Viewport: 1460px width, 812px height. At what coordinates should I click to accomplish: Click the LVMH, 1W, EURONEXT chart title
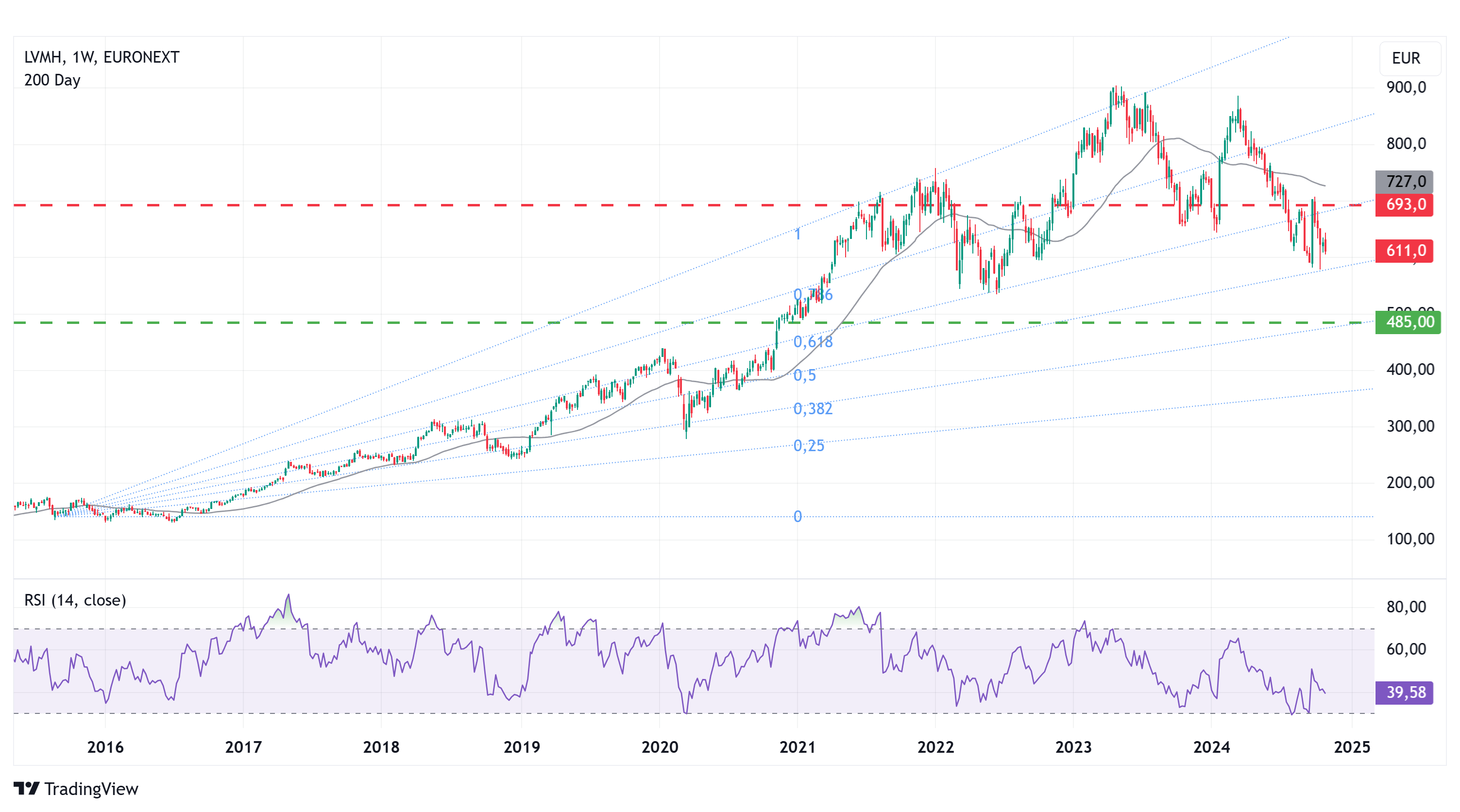(102, 57)
